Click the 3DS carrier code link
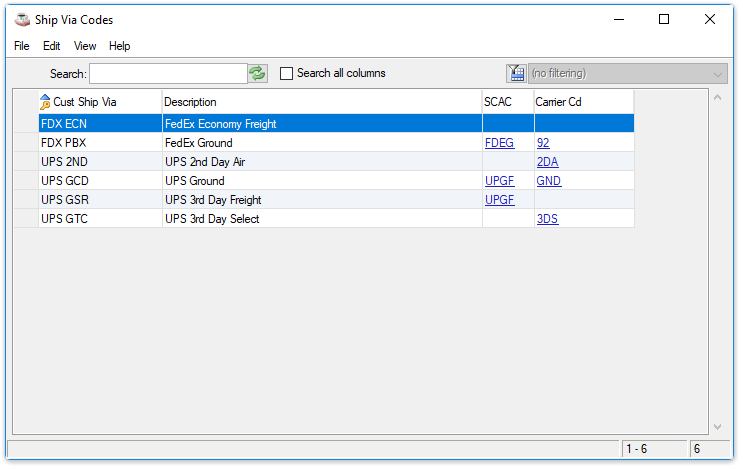This screenshot has width=743, height=469. coord(547,219)
